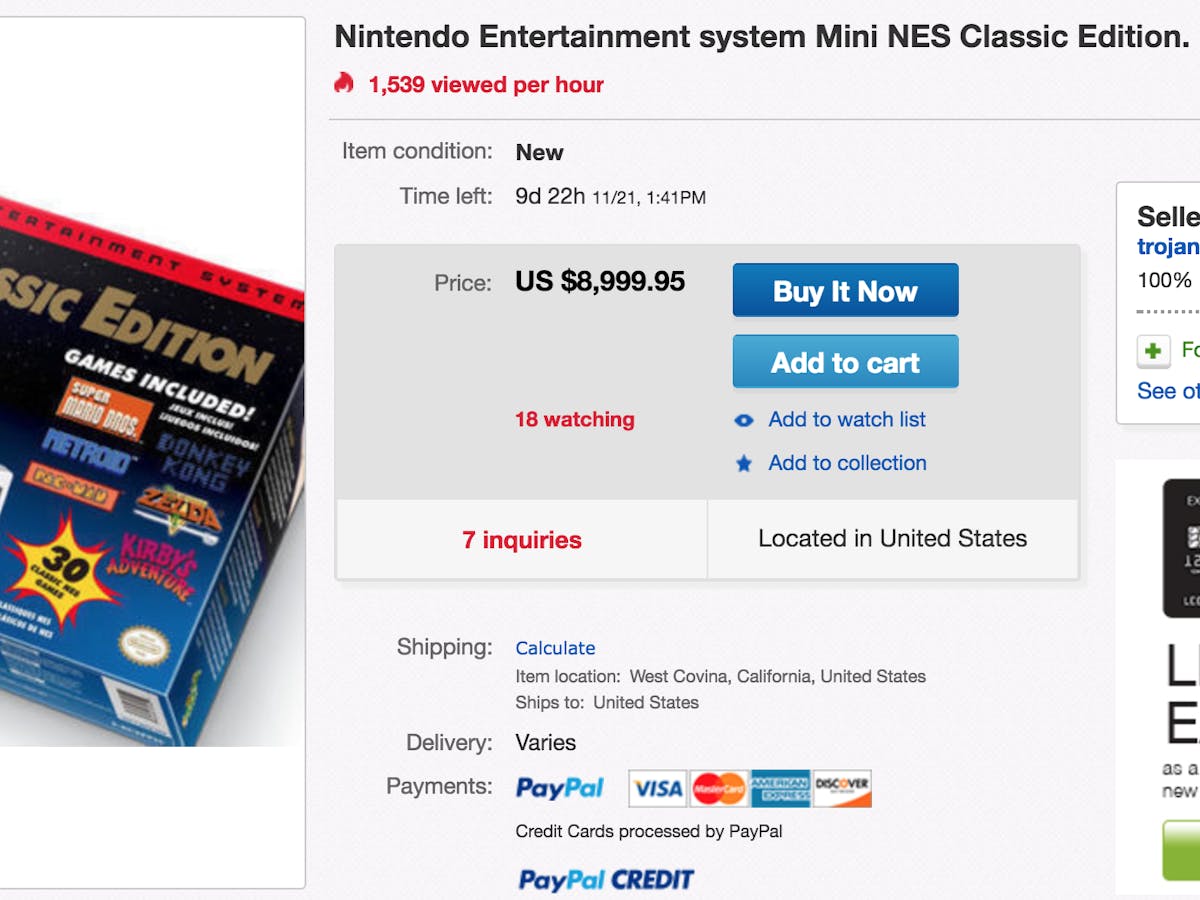The height and width of the screenshot is (900, 1200).
Task: Click the American Express card icon
Action: (780, 789)
